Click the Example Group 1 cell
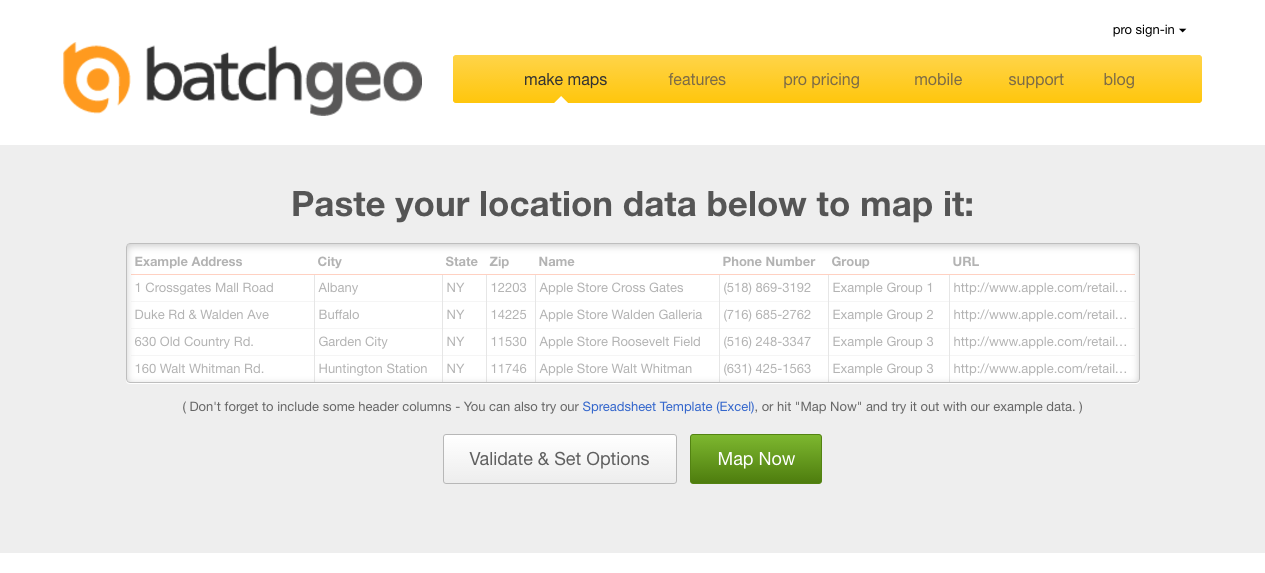 [x=889, y=288]
